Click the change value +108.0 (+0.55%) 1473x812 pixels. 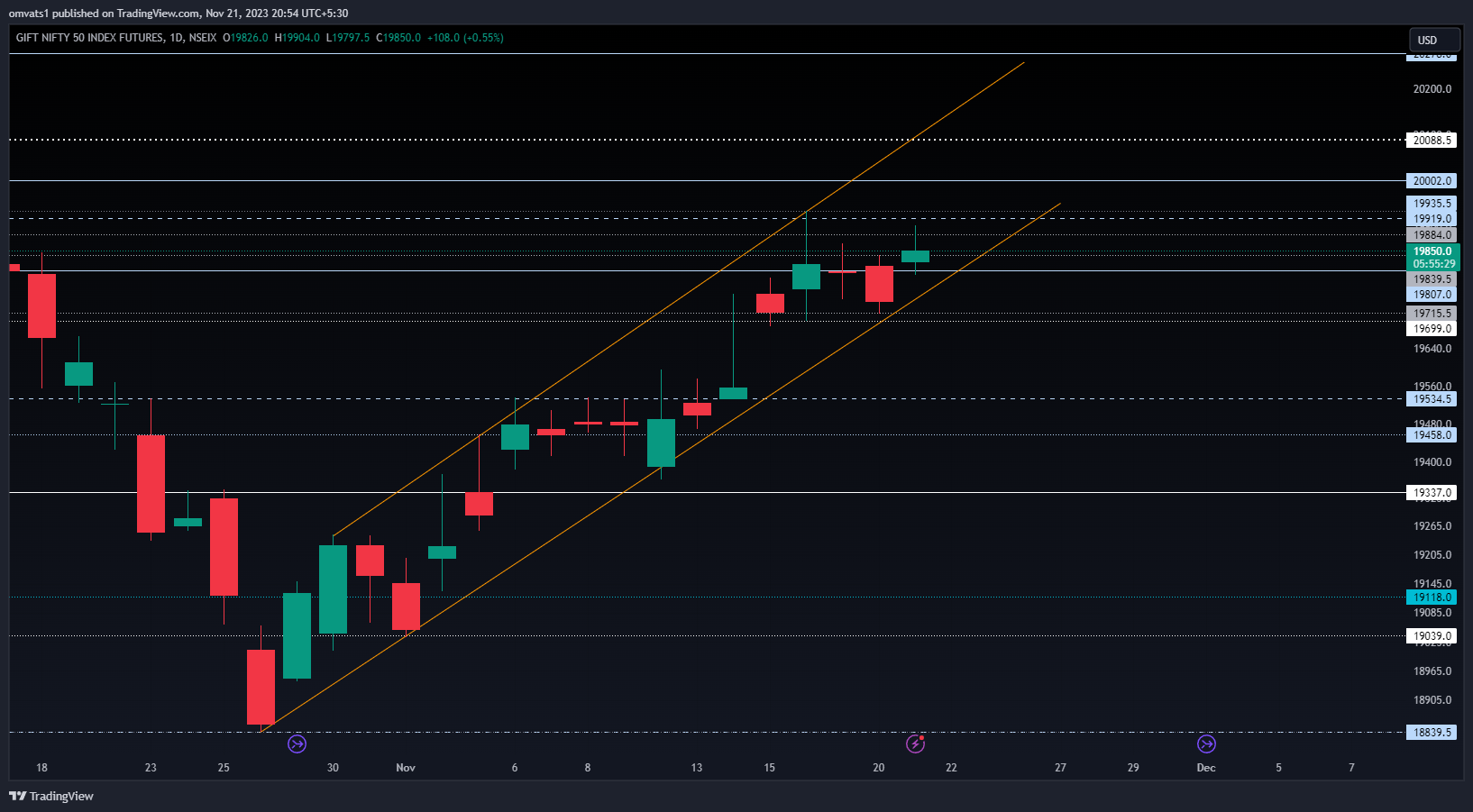click(x=465, y=38)
